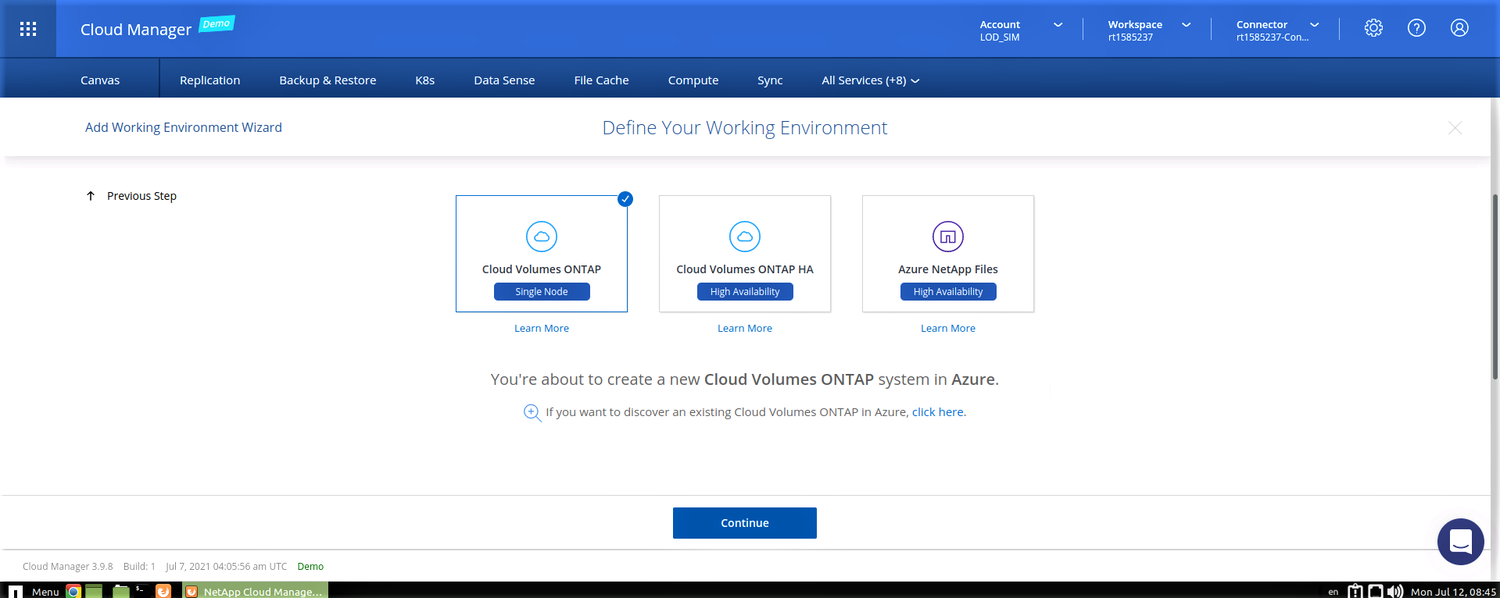Image resolution: width=1500 pixels, height=598 pixels.
Task: Open the chat support bubble
Action: pos(1460,542)
